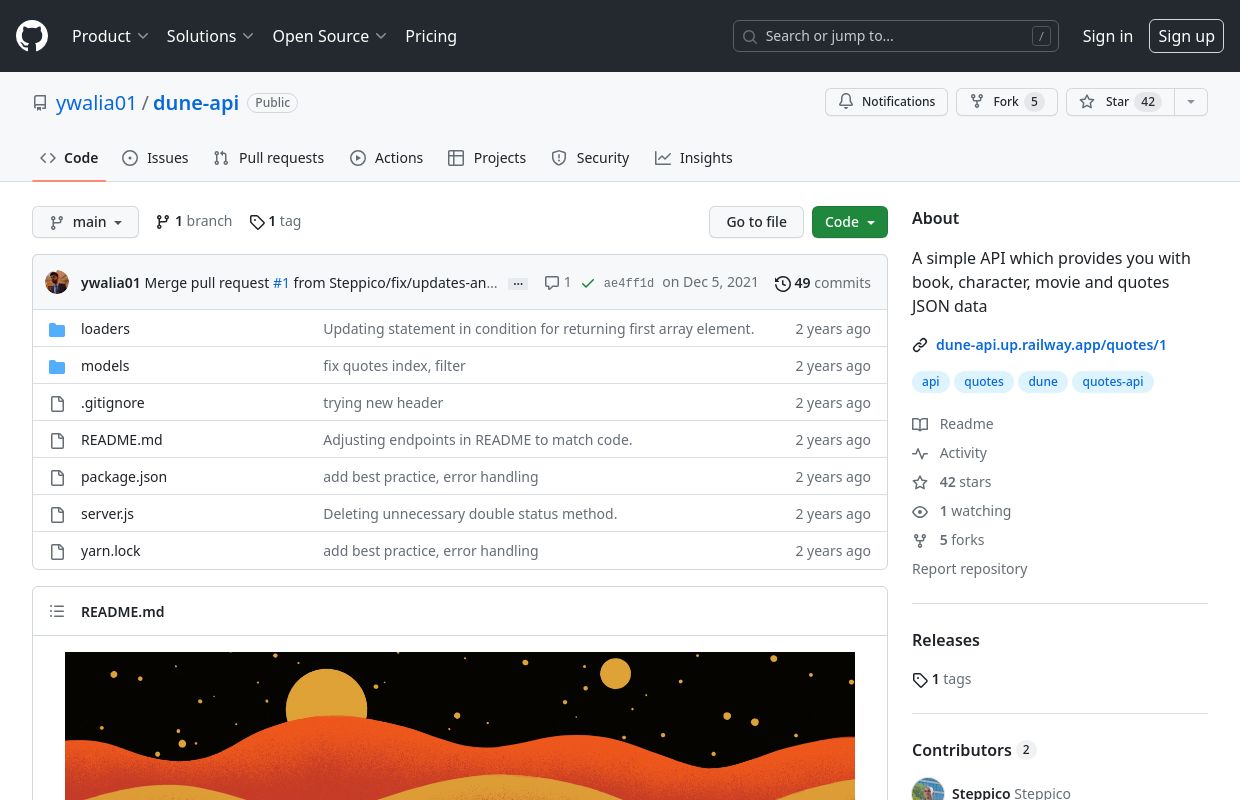The height and width of the screenshot is (800, 1240).
Task: Switch to the Insights tab
Action: tap(694, 158)
